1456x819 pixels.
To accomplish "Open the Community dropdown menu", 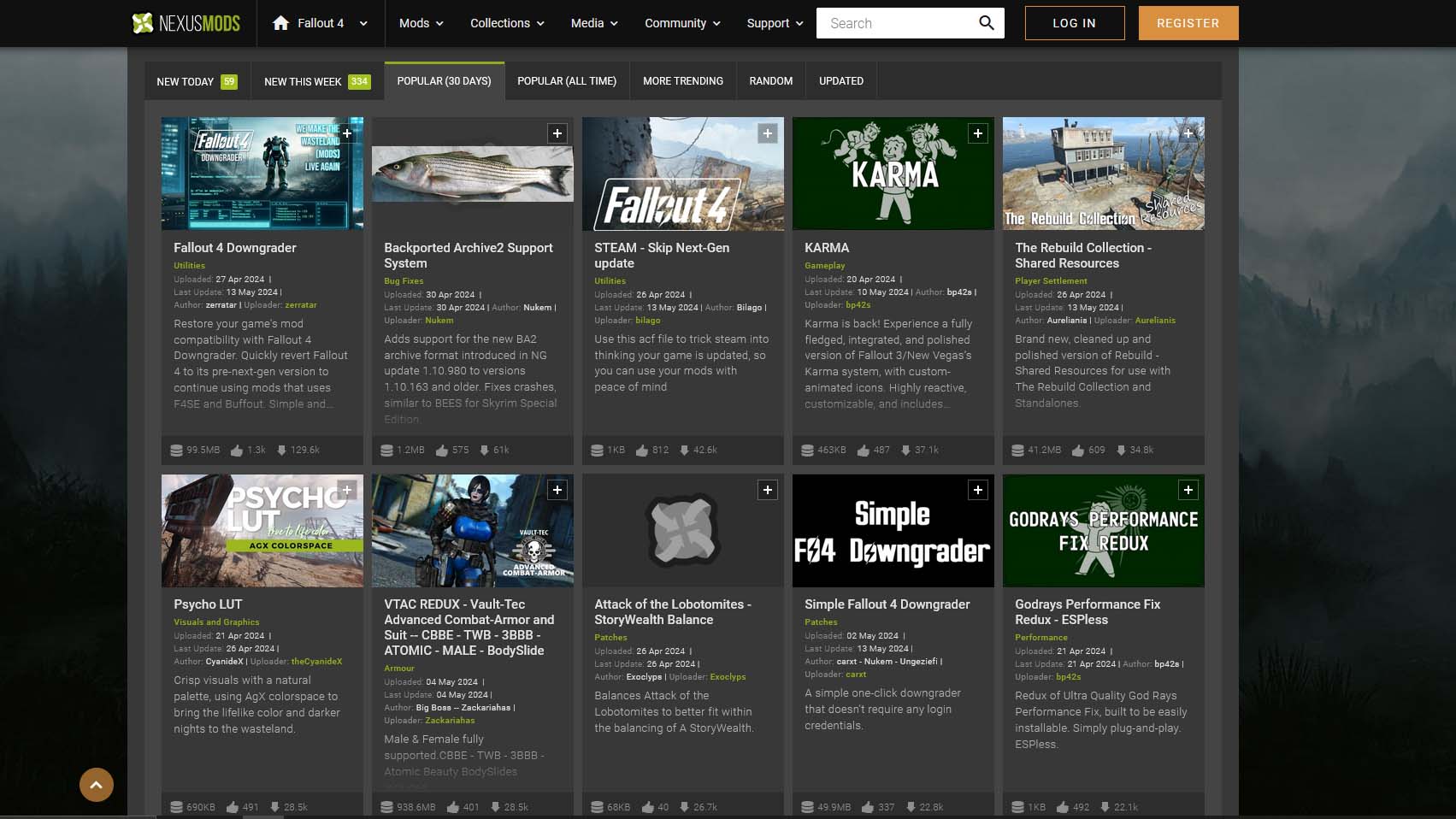I will (x=682, y=23).
